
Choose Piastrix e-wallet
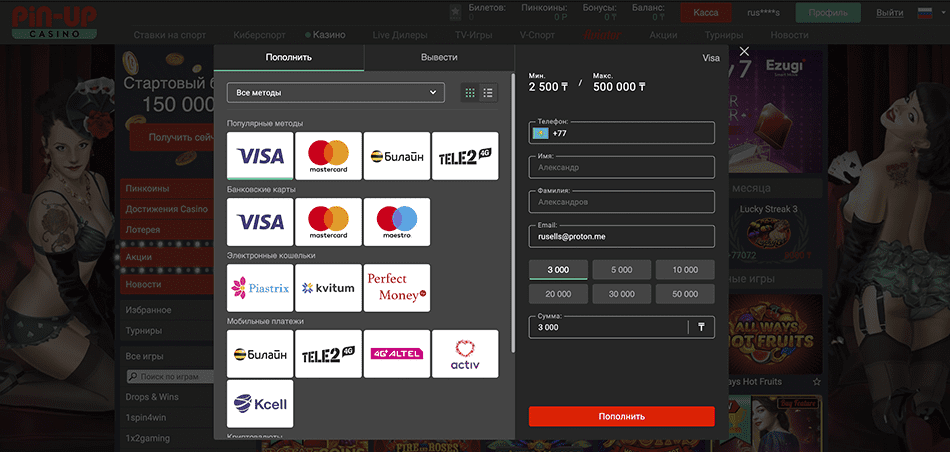(260, 288)
